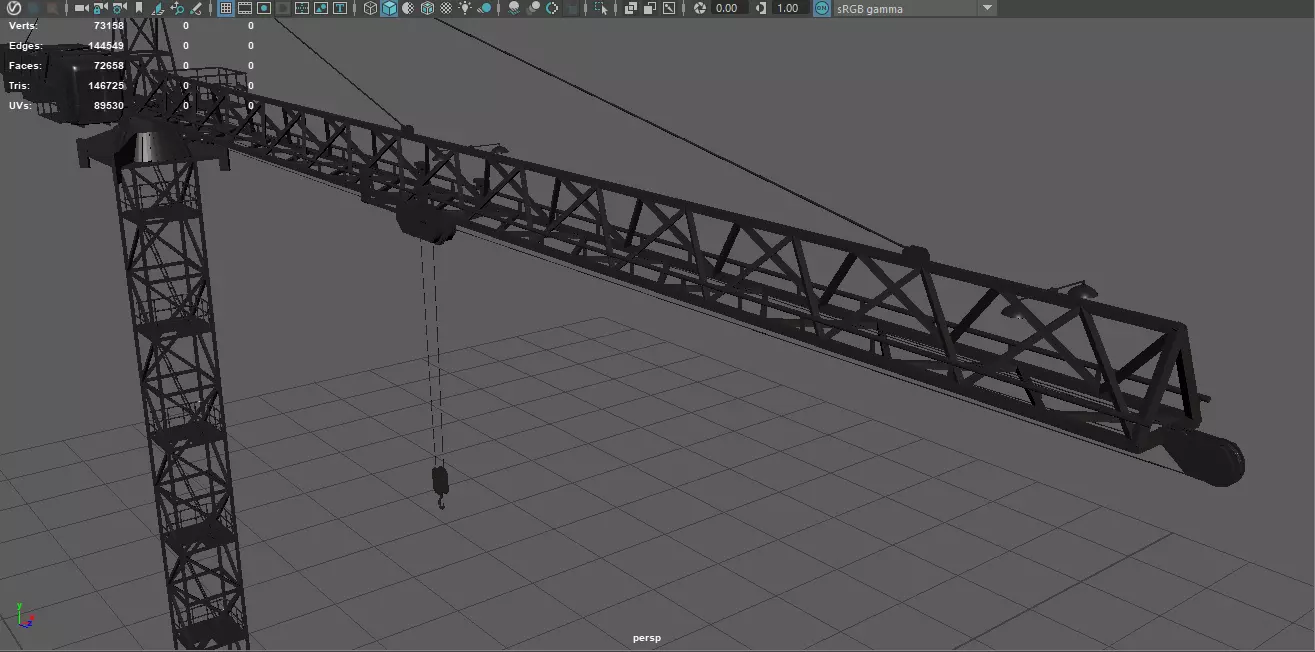The height and width of the screenshot is (652, 1315).
Task: Toggle Motion Blur icon
Action: click(x=532, y=8)
